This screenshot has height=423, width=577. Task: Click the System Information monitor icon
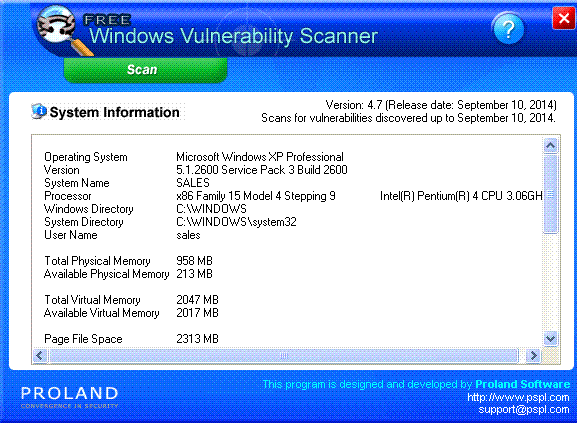point(39,111)
